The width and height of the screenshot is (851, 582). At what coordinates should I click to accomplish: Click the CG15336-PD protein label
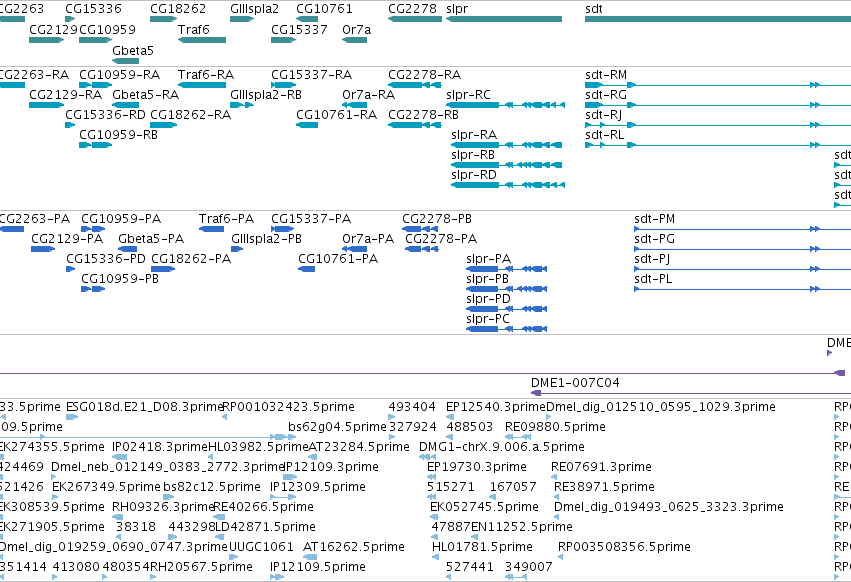(x=106, y=259)
